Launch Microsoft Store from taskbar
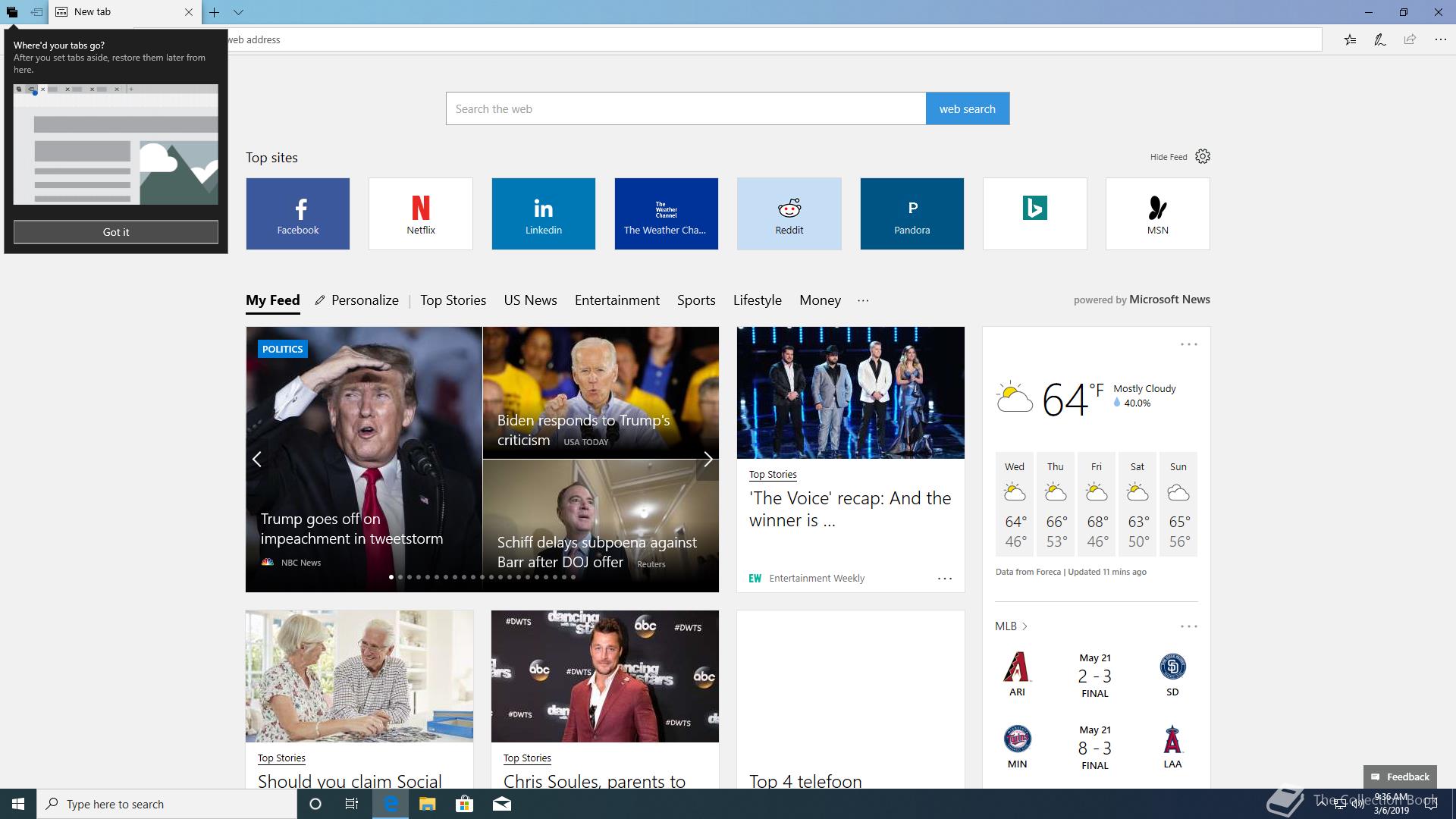The image size is (1456, 819). point(464,804)
